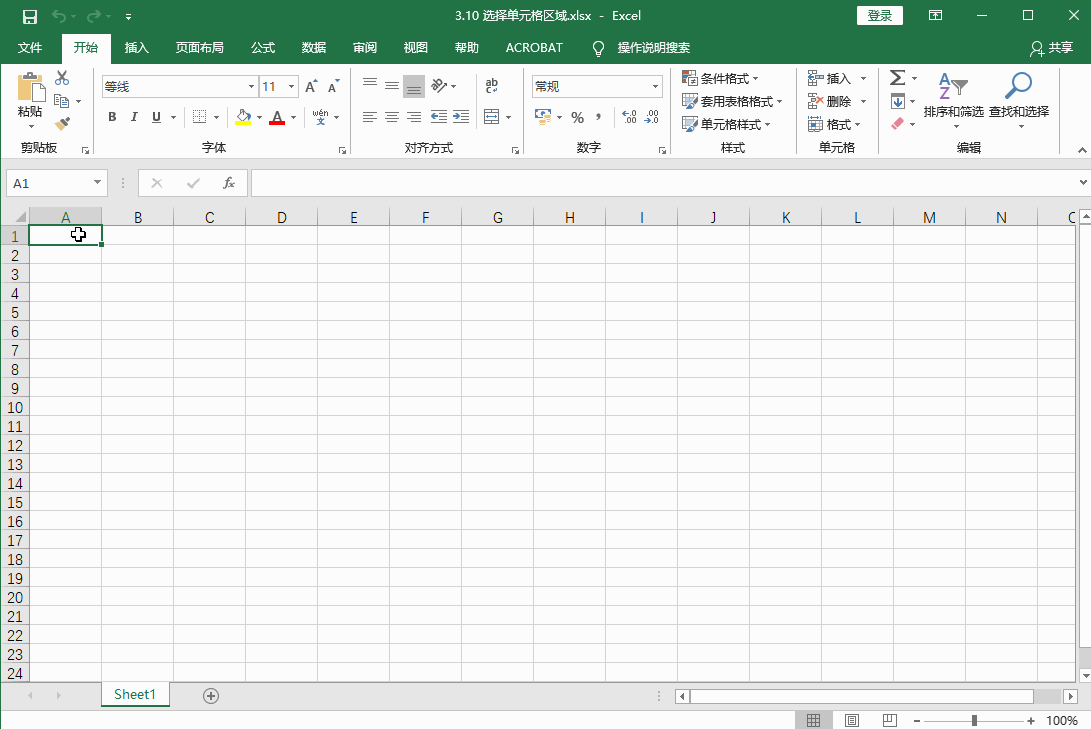The height and width of the screenshot is (729, 1091).
Task: Activate the wrap text icon
Action: click(x=491, y=86)
